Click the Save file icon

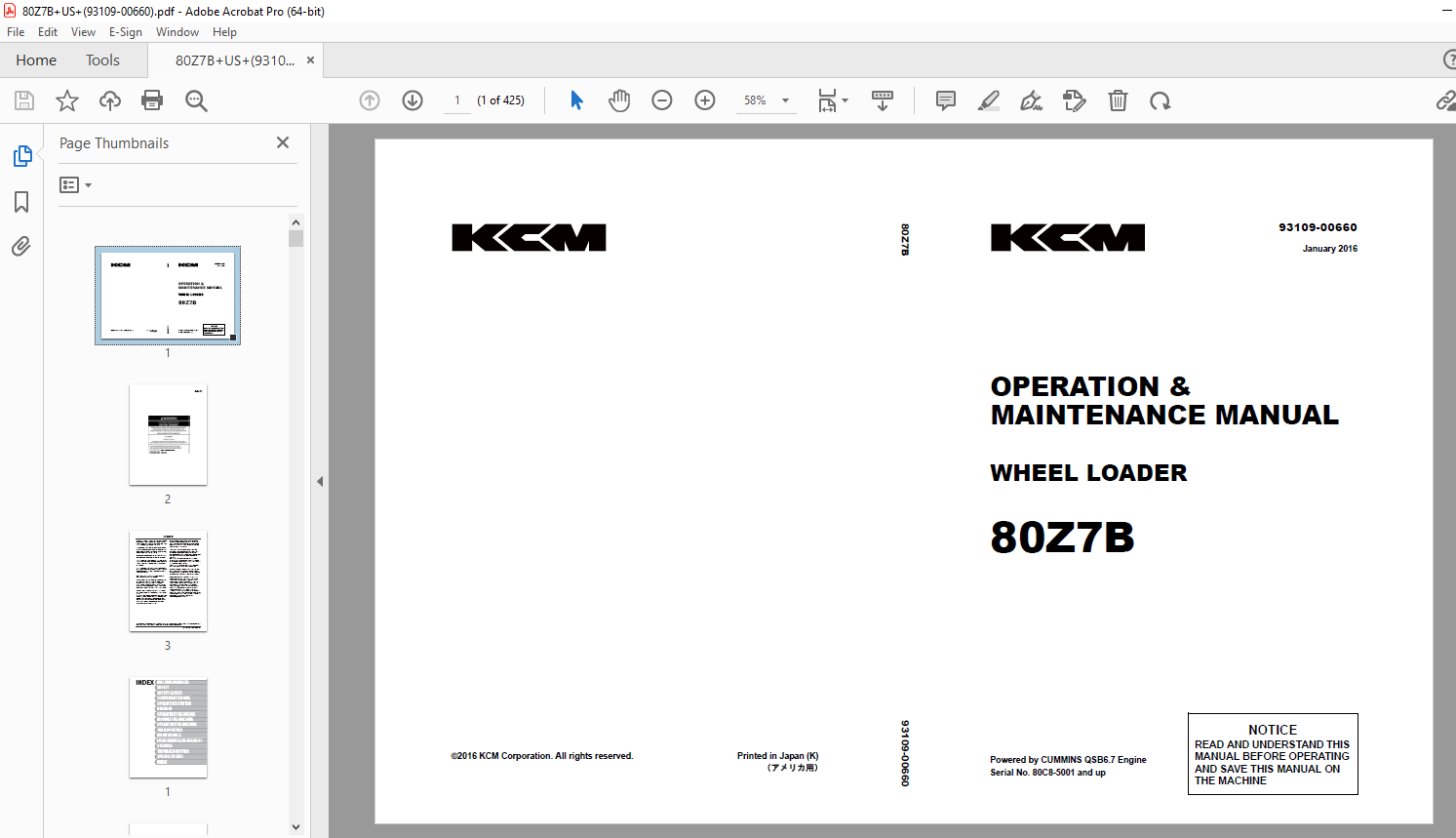[x=24, y=100]
